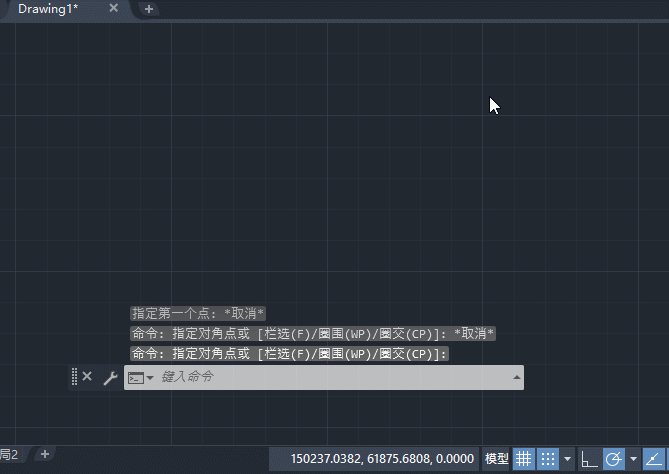Close the Drawing1* tab
669x474 pixels.
click(113, 8)
